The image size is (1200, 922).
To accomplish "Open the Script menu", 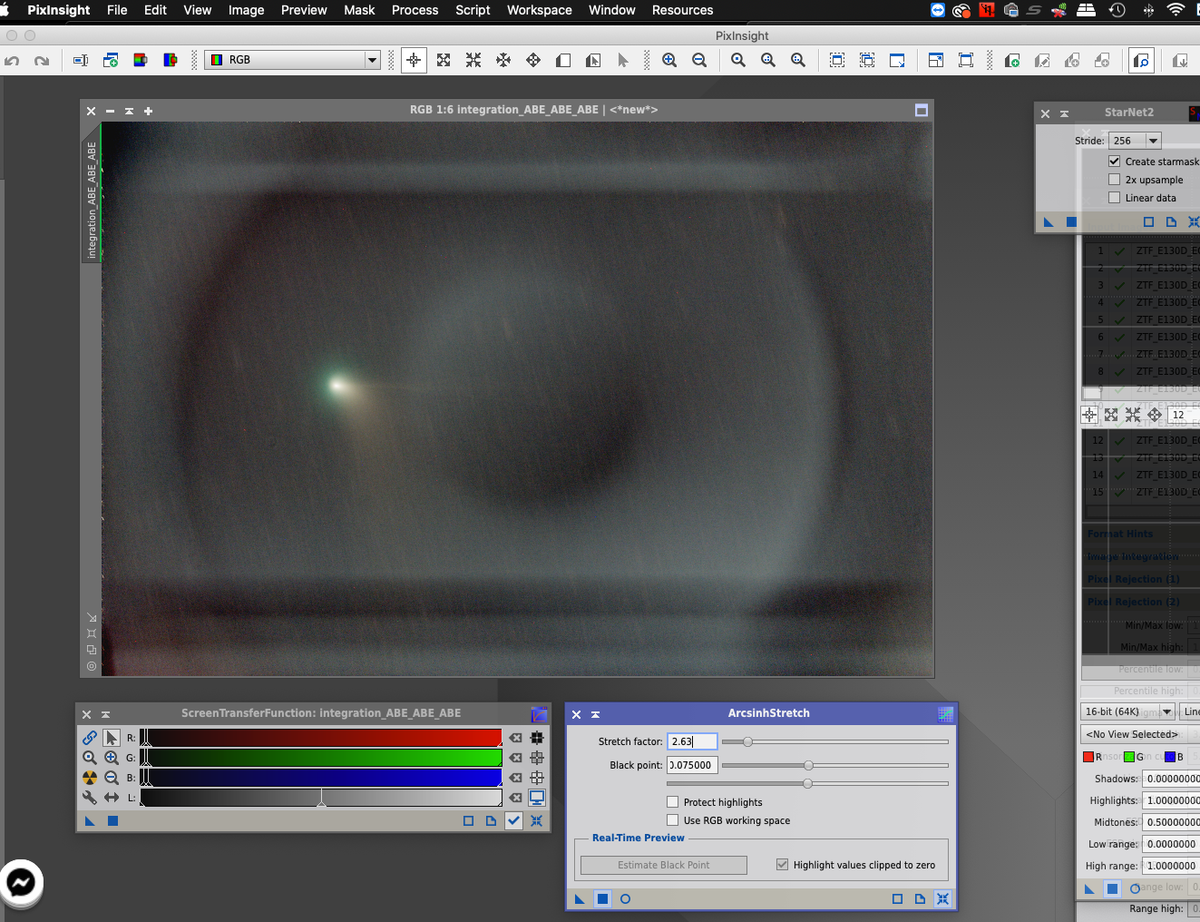I will 473,10.
